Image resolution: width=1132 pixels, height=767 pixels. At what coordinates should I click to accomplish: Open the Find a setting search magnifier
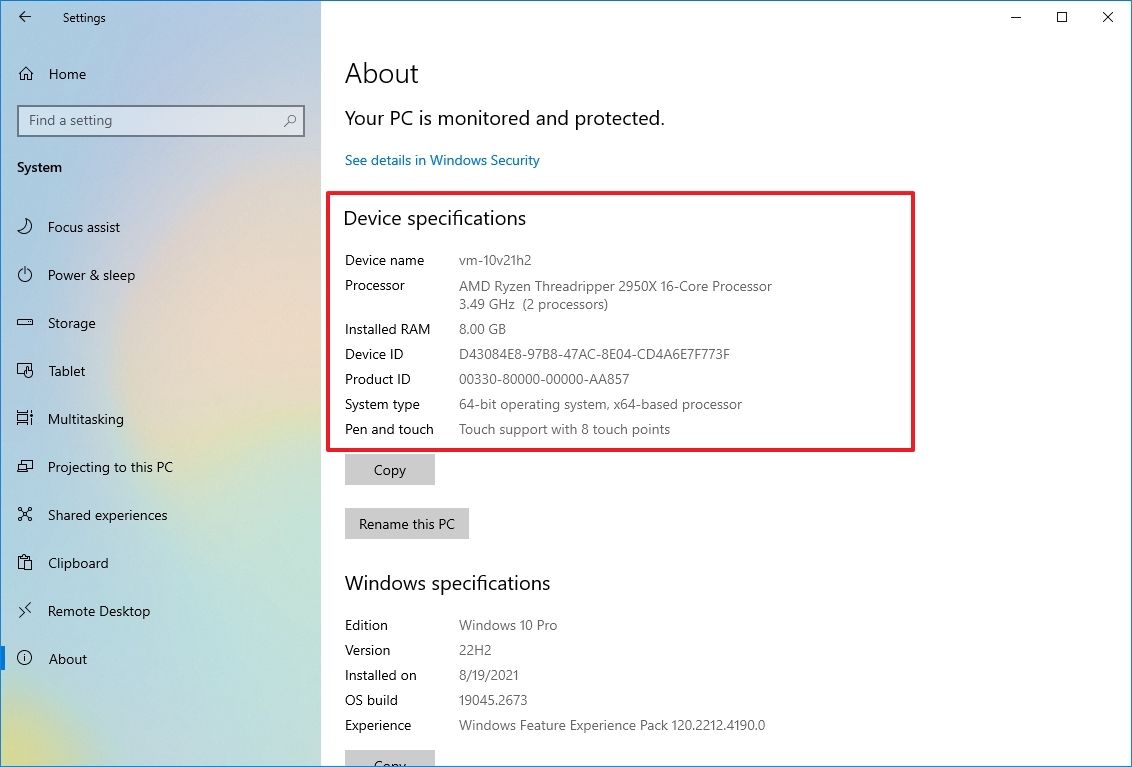pyautogui.click(x=291, y=120)
